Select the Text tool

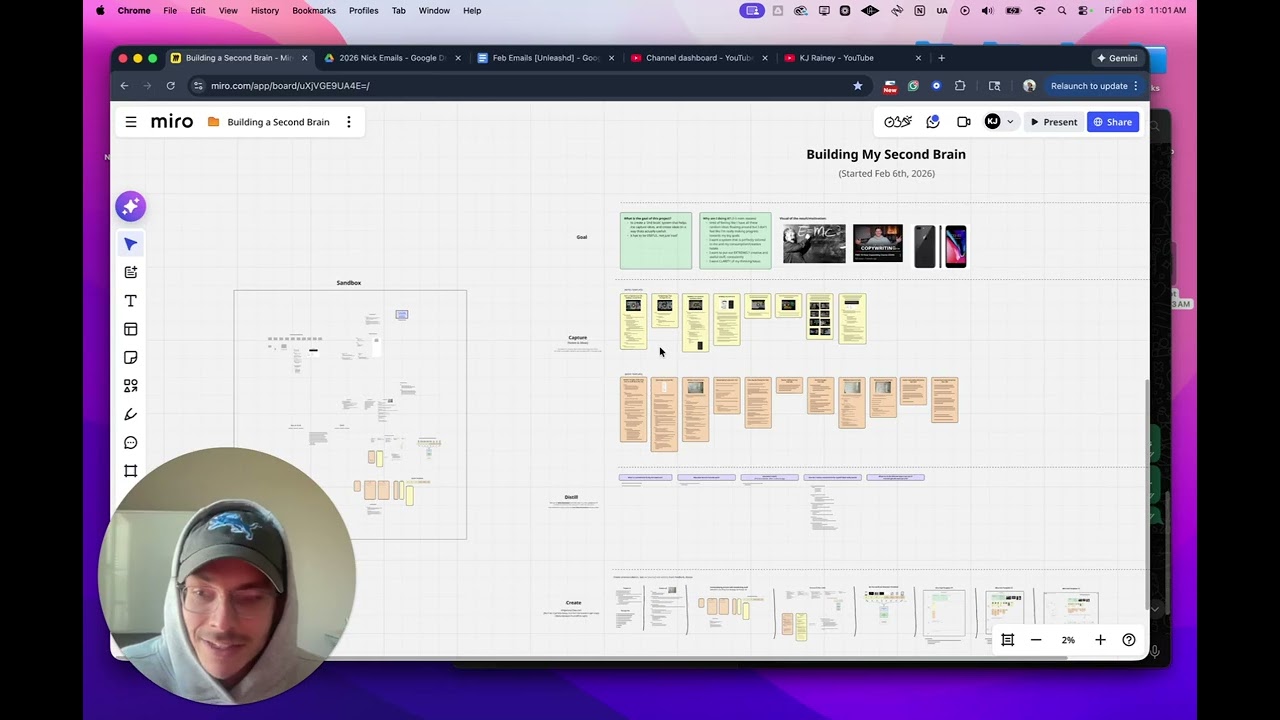pos(130,301)
